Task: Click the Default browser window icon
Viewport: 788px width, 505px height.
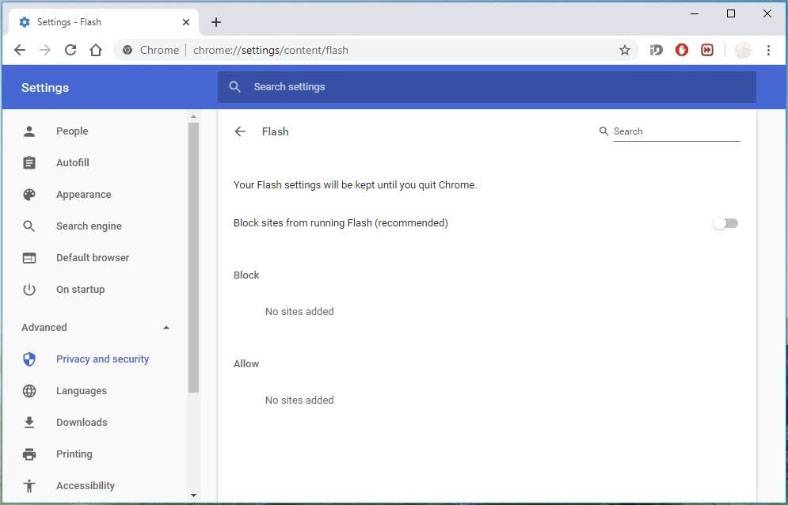Action: coord(29,258)
